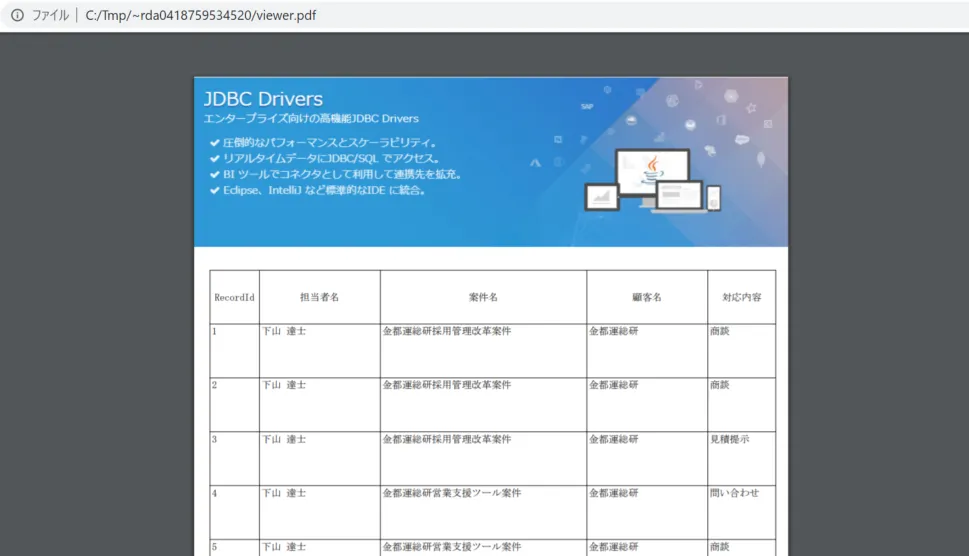The width and height of the screenshot is (969, 556).
Task: Click the 案件名 column header
Action: pos(483,298)
